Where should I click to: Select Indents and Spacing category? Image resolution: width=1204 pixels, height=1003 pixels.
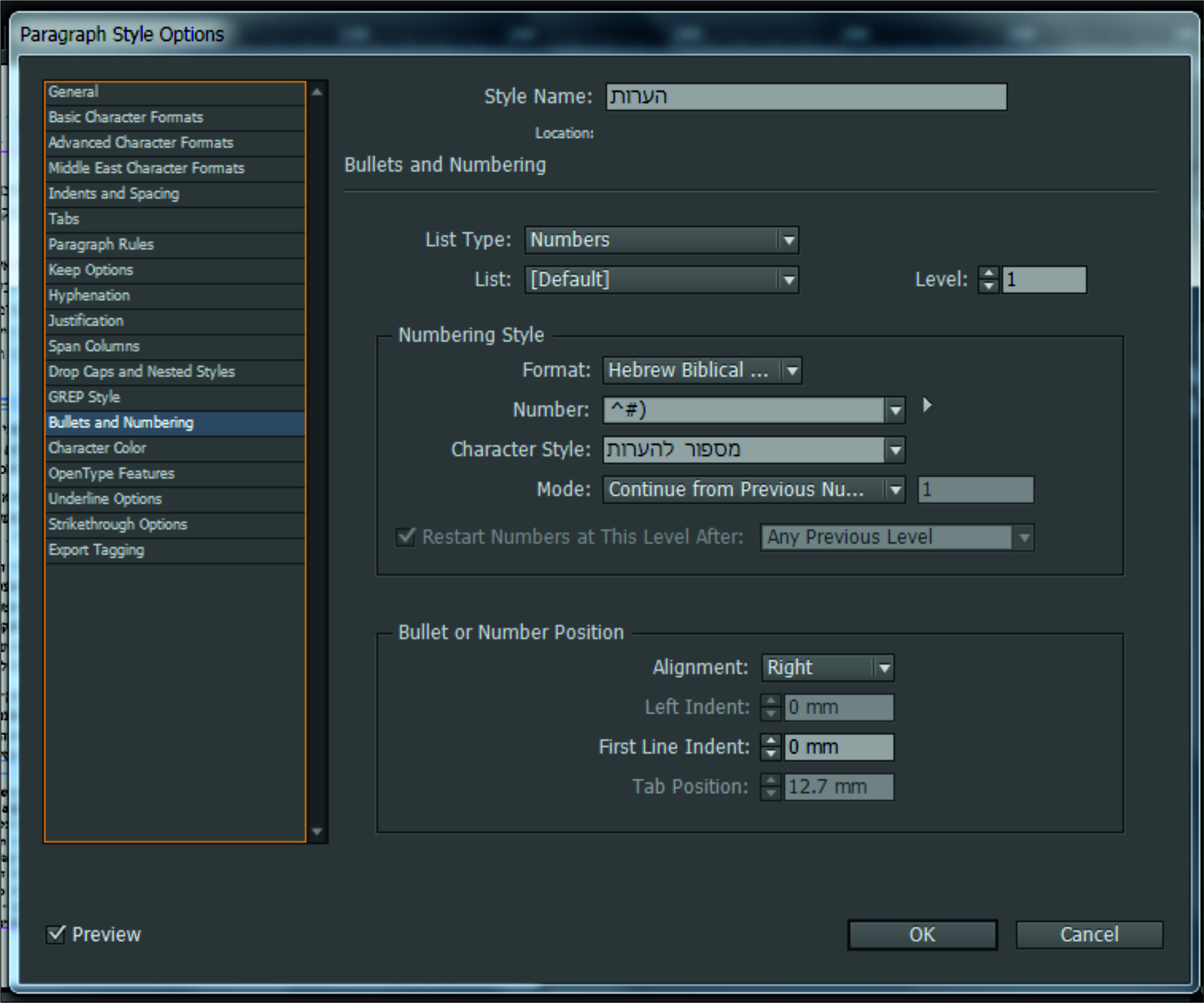pyautogui.click(x=113, y=194)
